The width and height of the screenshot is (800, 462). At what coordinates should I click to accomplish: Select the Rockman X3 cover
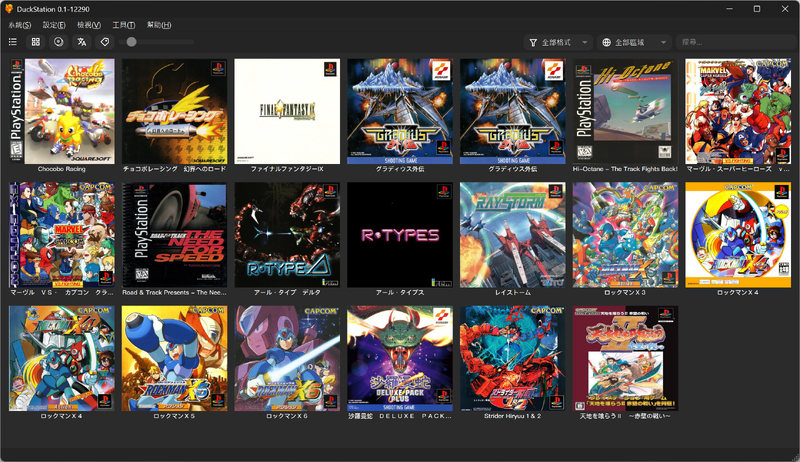(626, 235)
